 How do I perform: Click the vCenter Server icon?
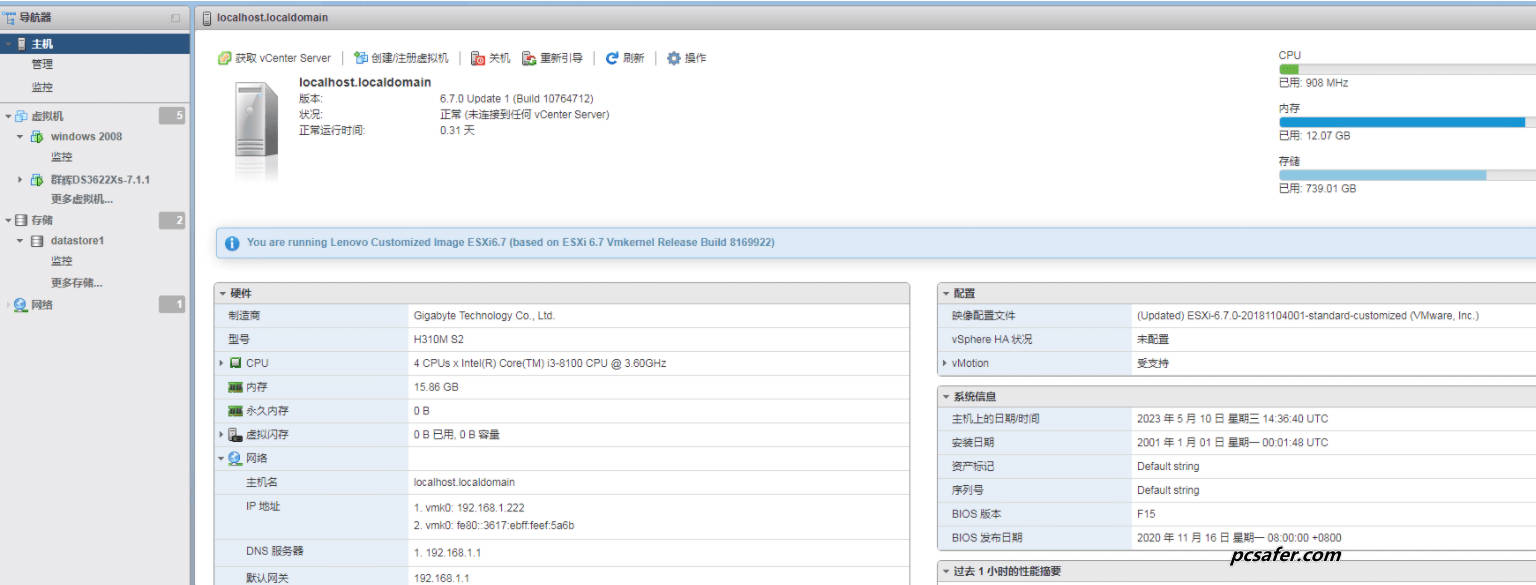225,58
